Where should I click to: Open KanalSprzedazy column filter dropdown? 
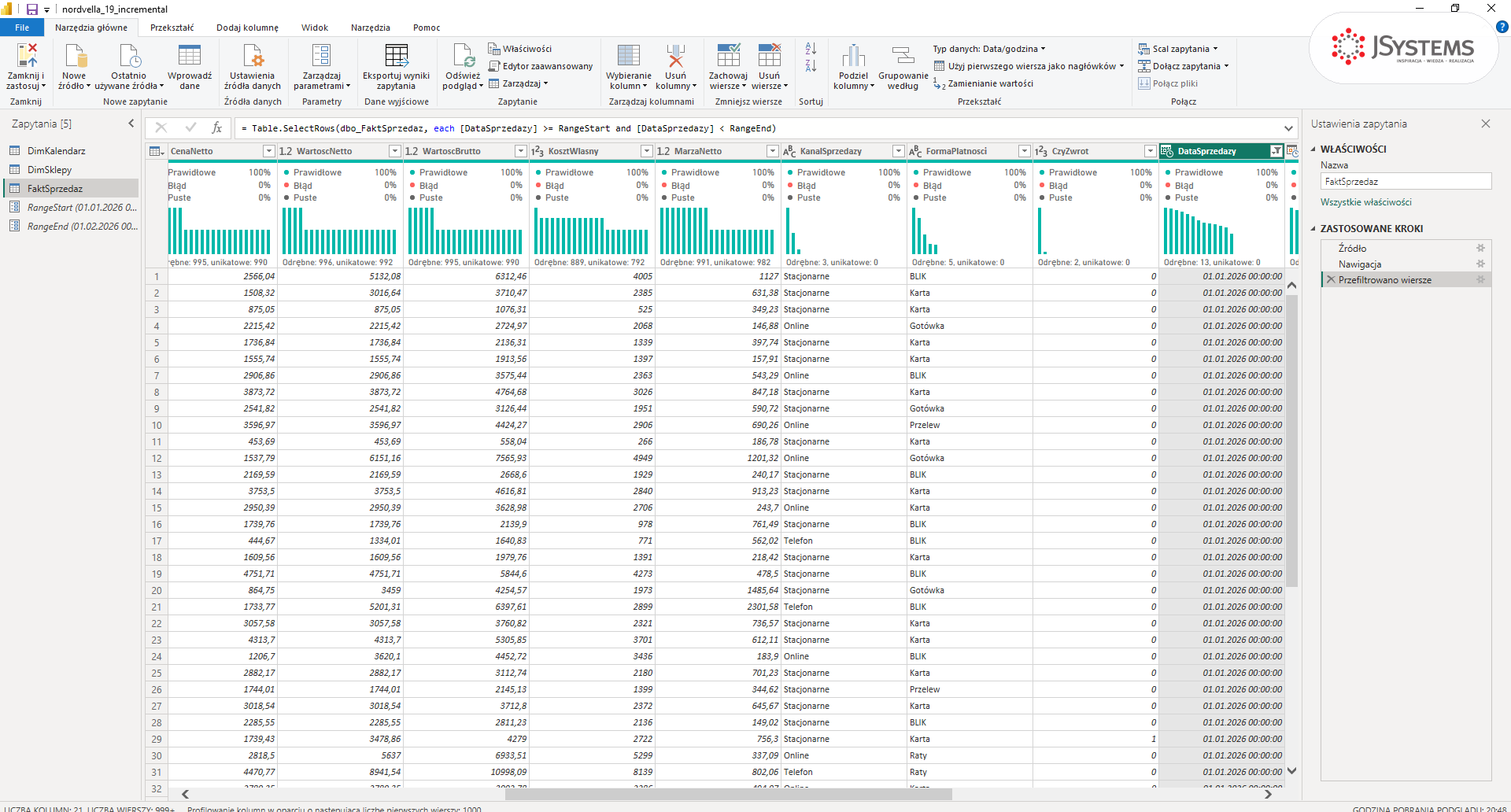point(898,151)
